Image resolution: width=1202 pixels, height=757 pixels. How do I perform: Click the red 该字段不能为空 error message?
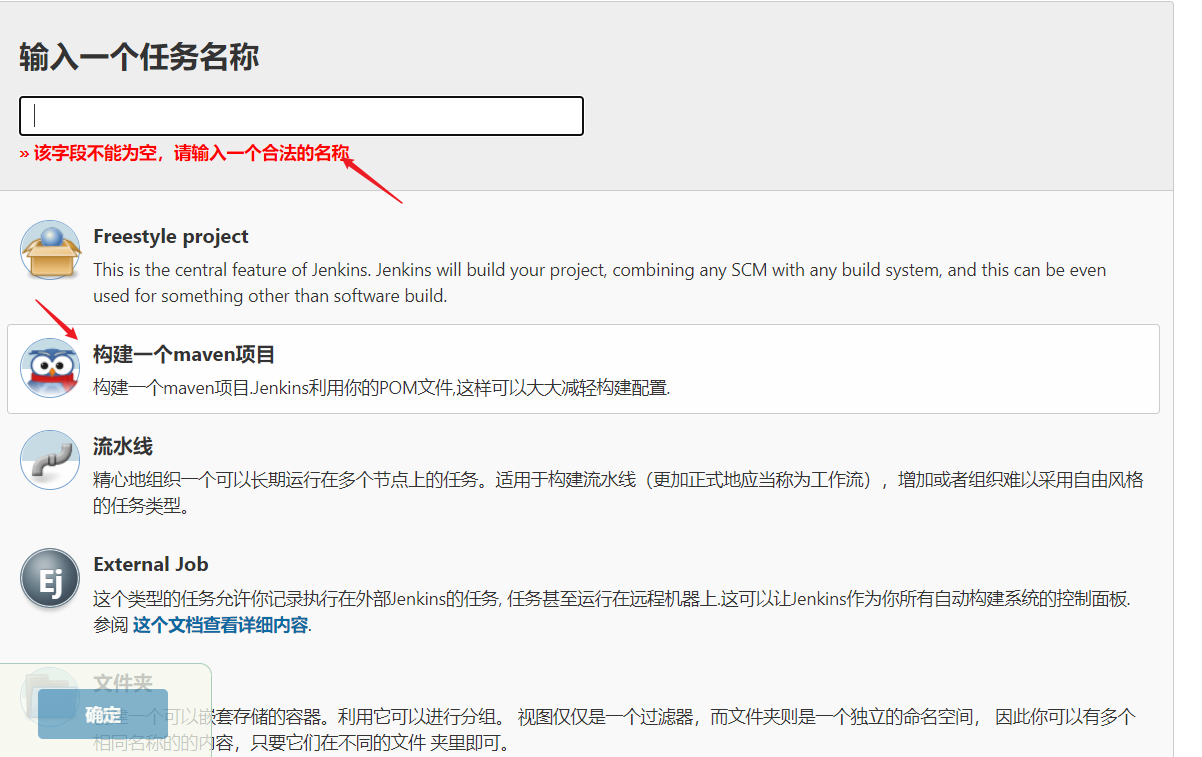pyautogui.click(x=185, y=154)
